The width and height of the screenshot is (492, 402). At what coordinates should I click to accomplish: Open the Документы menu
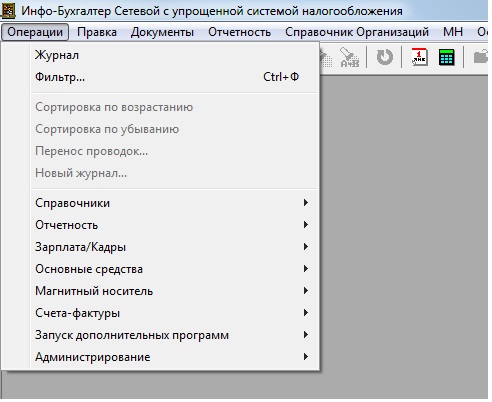(162, 32)
